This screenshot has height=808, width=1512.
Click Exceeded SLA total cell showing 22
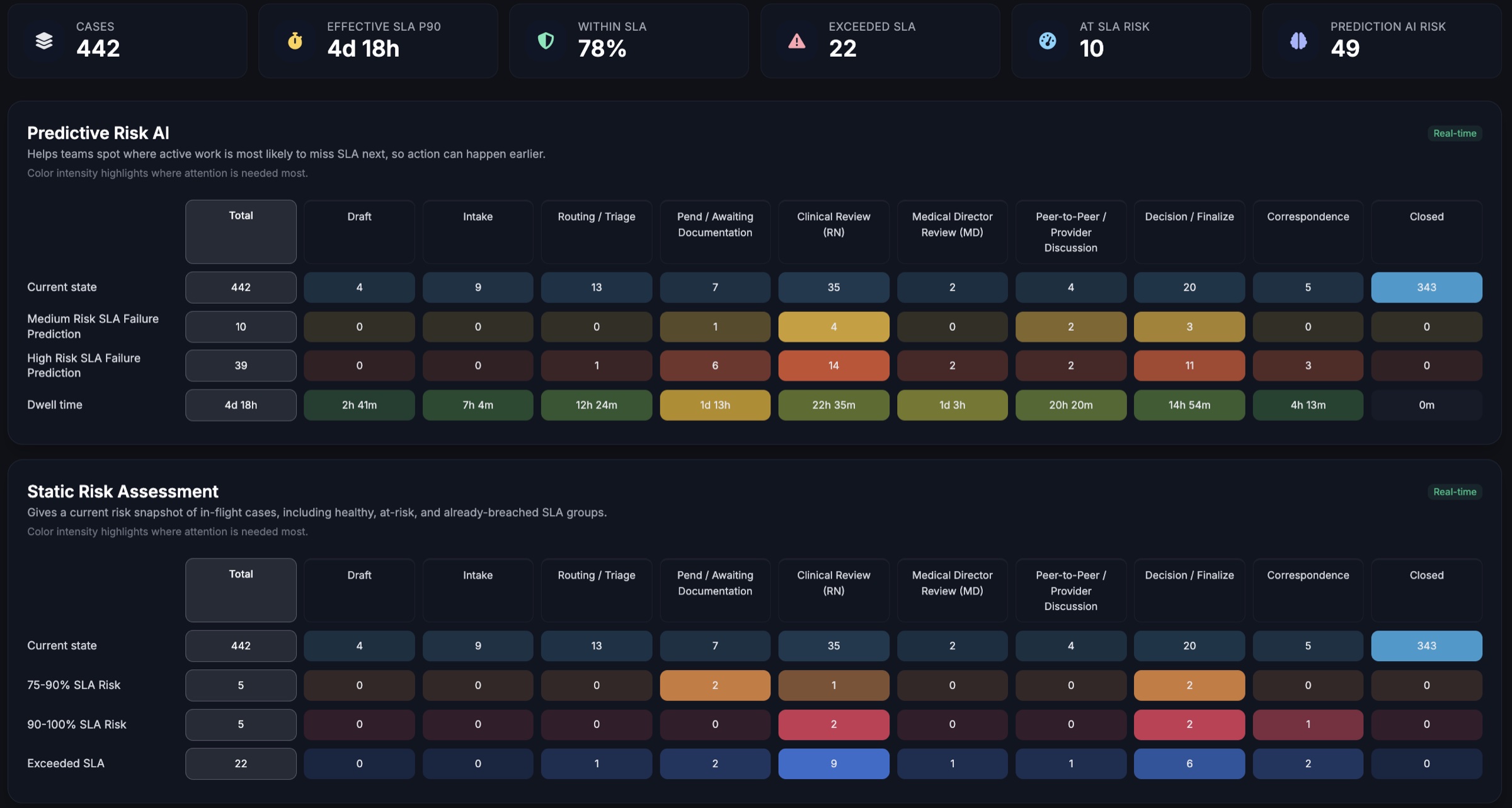[x=241, y=763]
